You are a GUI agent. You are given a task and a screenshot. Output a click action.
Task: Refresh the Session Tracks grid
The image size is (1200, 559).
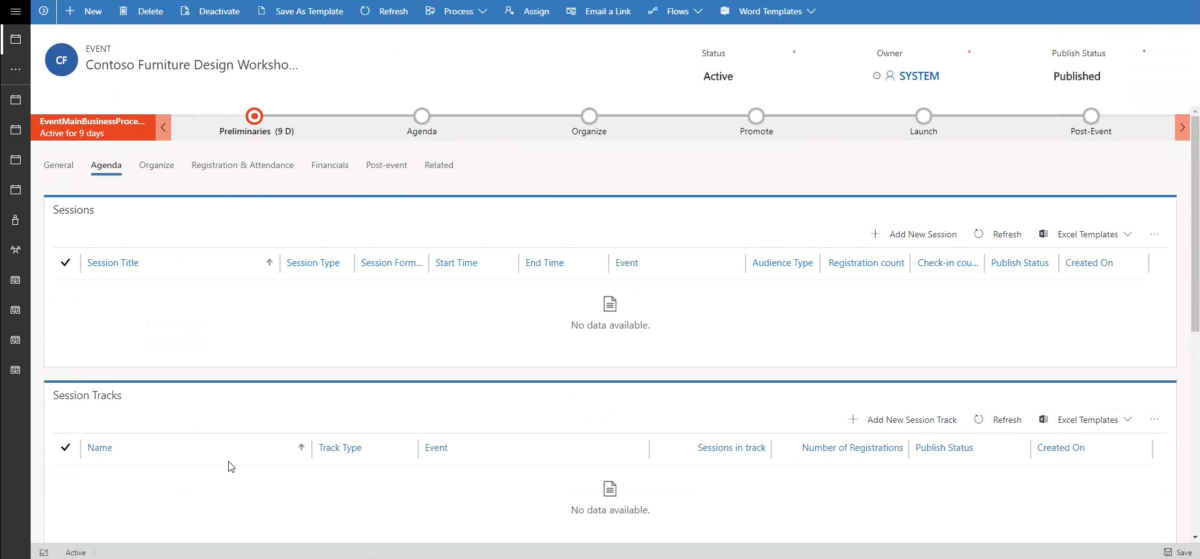pyautogui.click(x=998, y=420)
